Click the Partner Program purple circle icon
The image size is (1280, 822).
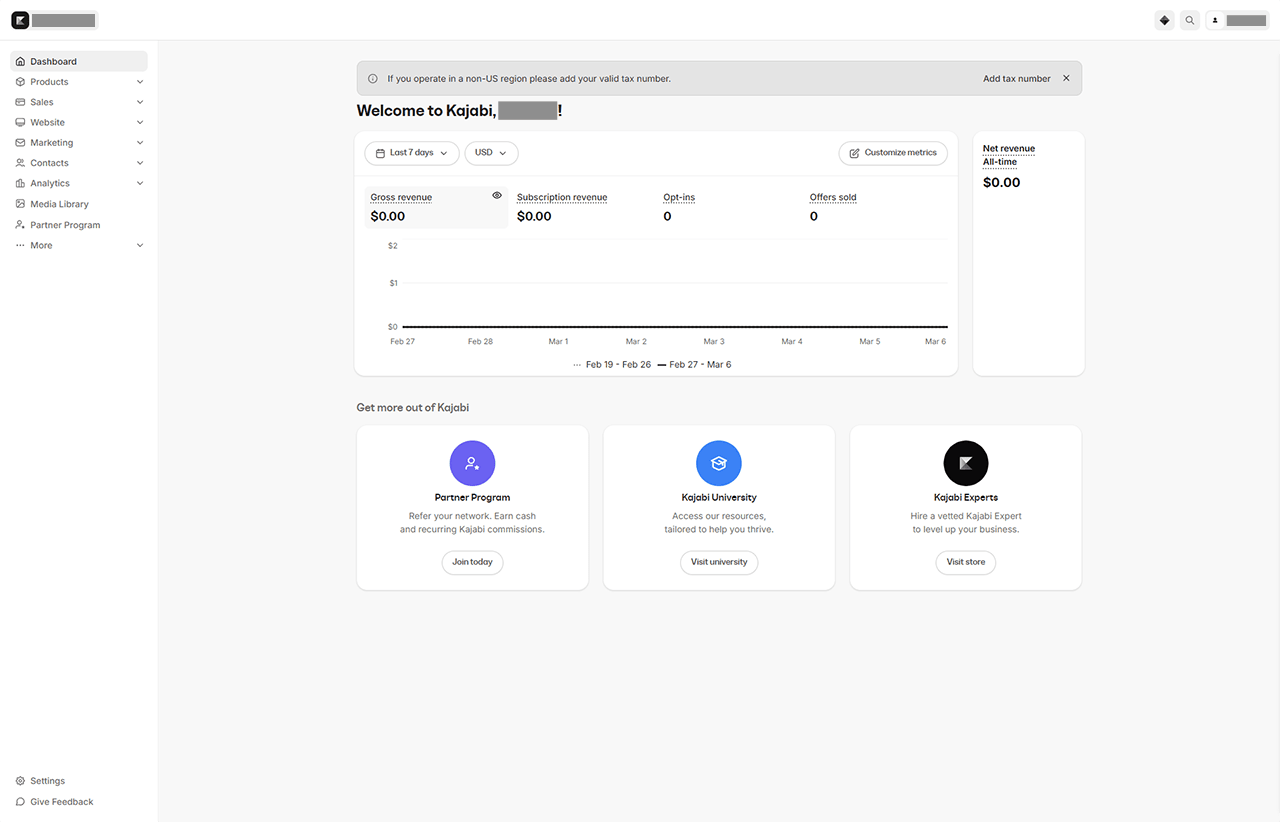(x=472, y=463)
